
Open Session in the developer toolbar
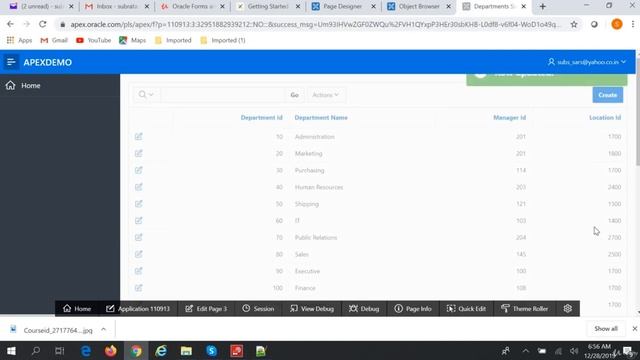pos(258,309)
